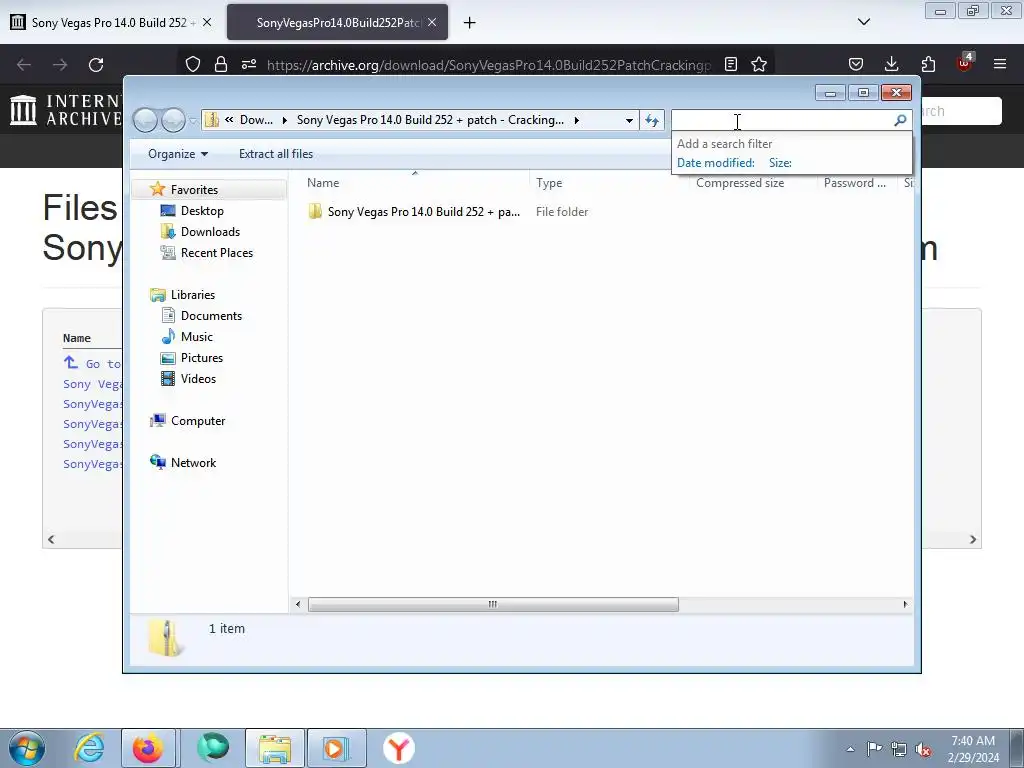The height and width of the screenshot is (768, 1024).
Task: Open the Windows Start menu
Action: coord(27,748)
